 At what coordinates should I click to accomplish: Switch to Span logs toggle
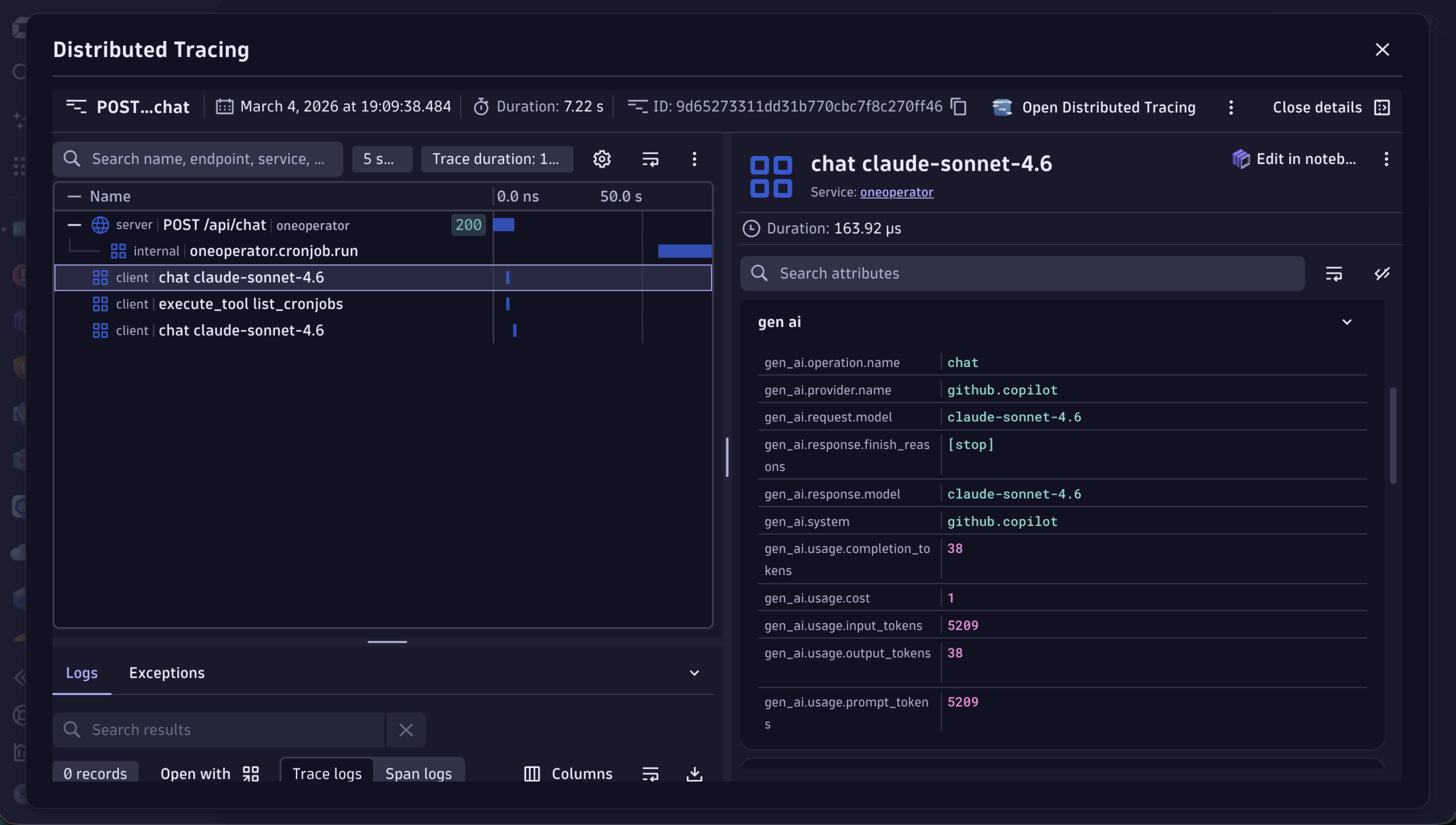[419, 773]
